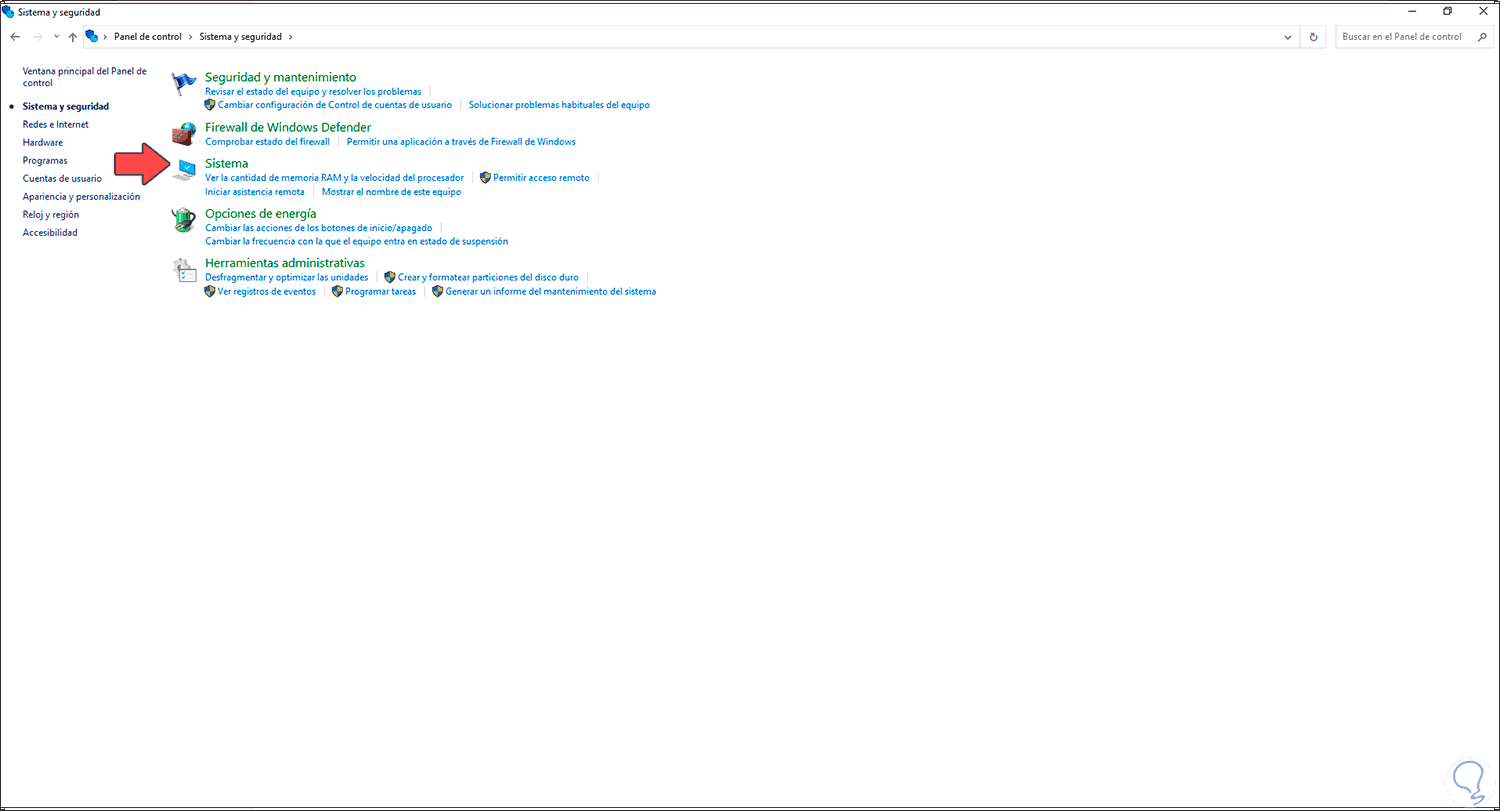Screen dimensions: 1500x811
Task: Open Seguridad y mantenimiento heading
Action: (280, 77)
